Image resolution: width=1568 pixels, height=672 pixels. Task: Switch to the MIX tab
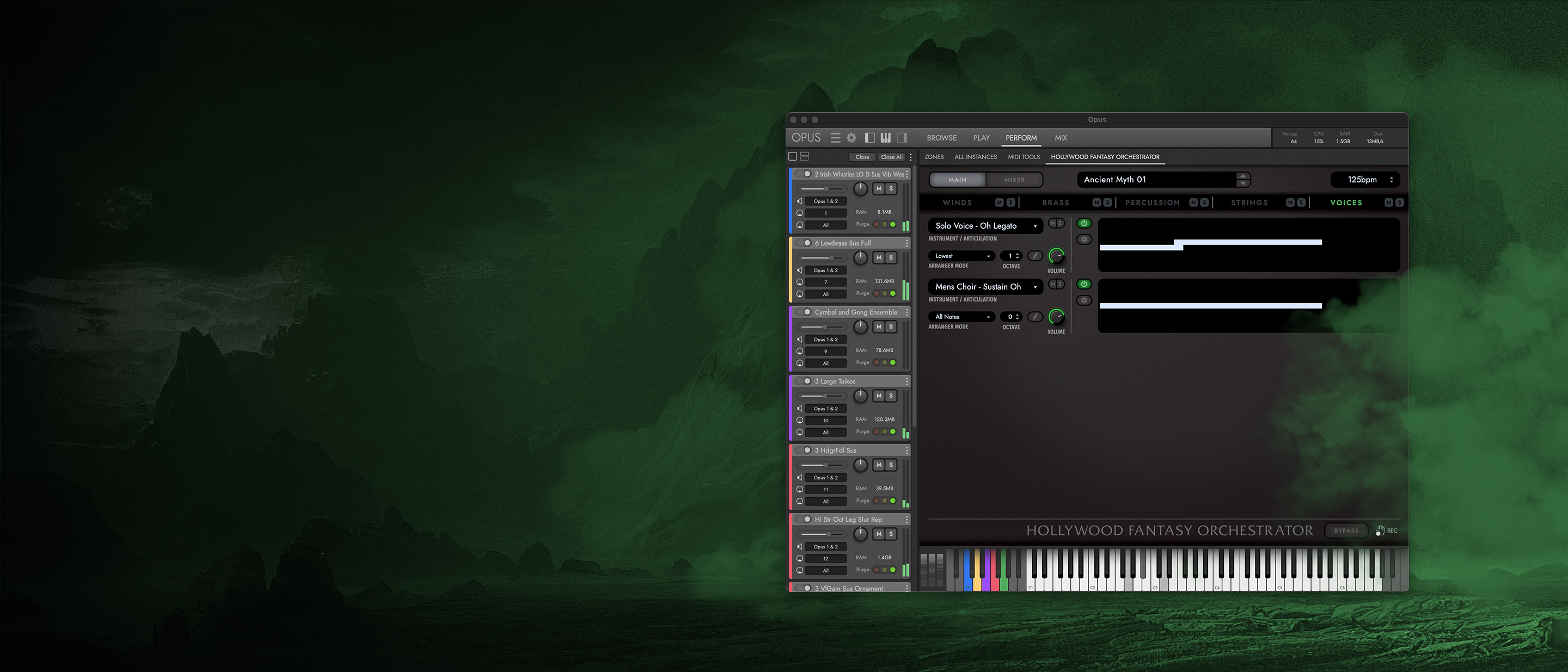(x=1061, y=138)
